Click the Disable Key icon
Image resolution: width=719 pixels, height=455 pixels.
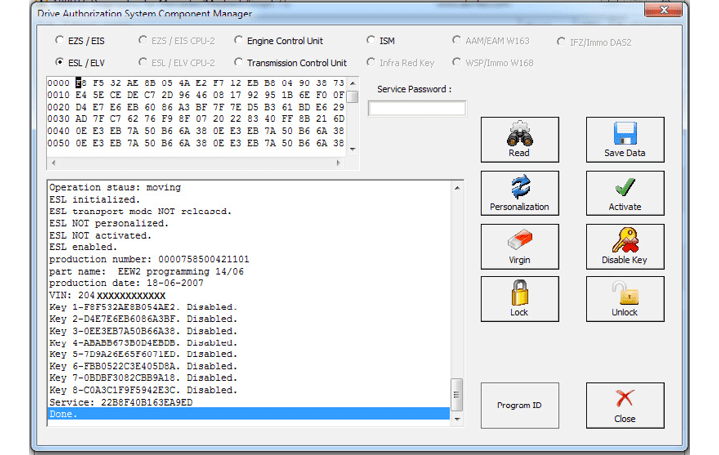tap(625, 240)
